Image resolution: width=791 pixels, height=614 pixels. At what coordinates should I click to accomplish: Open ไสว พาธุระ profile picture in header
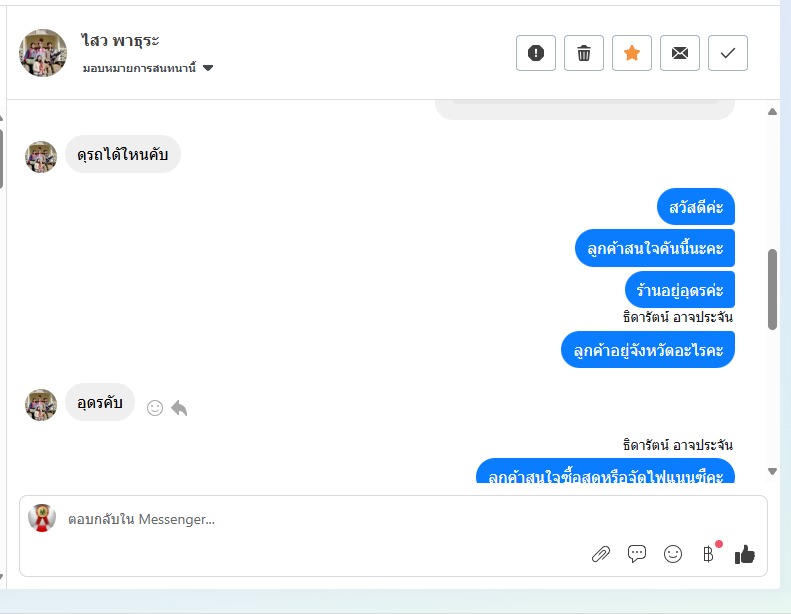[43, 53]
